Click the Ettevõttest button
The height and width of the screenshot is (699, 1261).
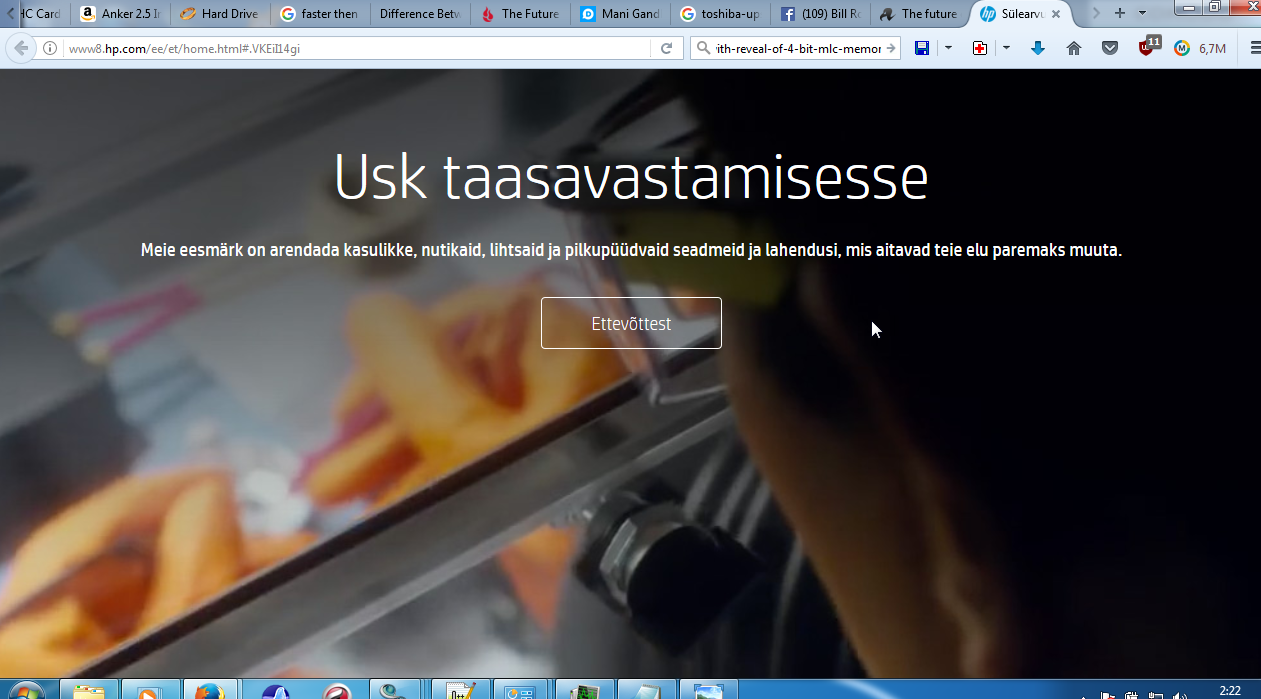[x=631, y=323]
